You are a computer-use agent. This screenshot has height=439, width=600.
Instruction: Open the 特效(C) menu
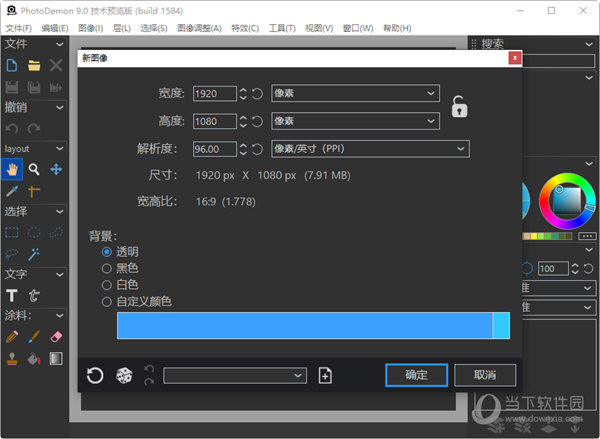point(245,28)
